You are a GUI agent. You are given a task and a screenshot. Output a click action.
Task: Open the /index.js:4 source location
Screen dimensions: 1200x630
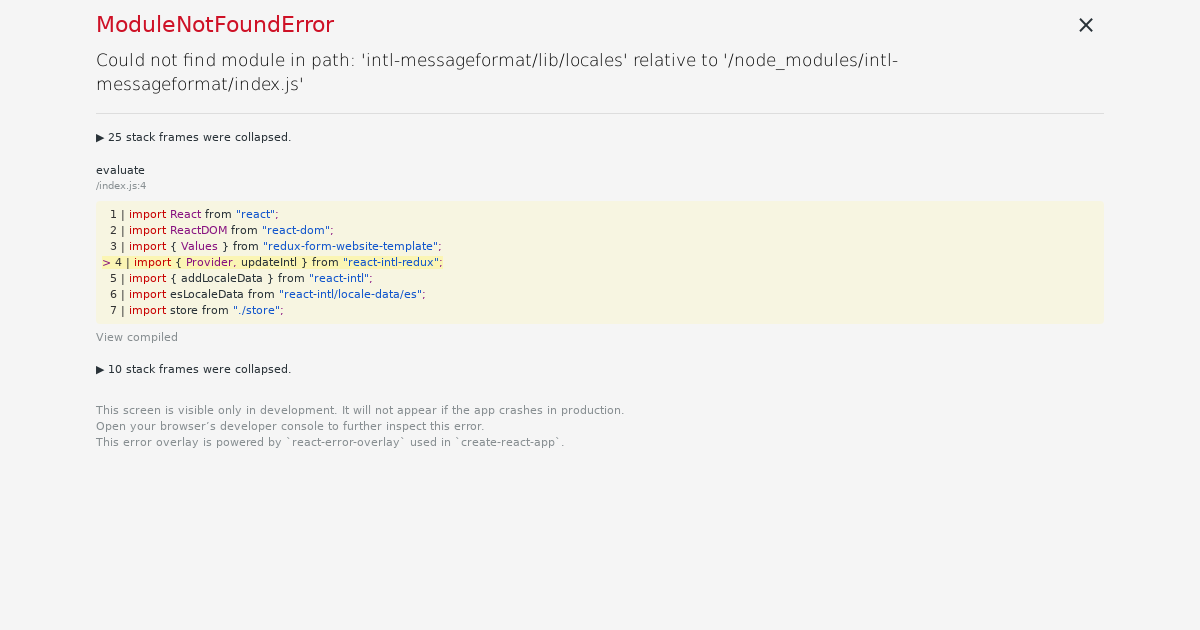point(120,185)
